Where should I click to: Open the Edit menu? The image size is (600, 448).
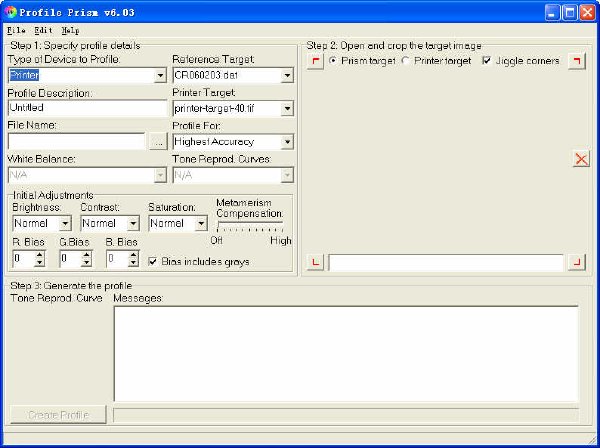click(x=43, y=30)
